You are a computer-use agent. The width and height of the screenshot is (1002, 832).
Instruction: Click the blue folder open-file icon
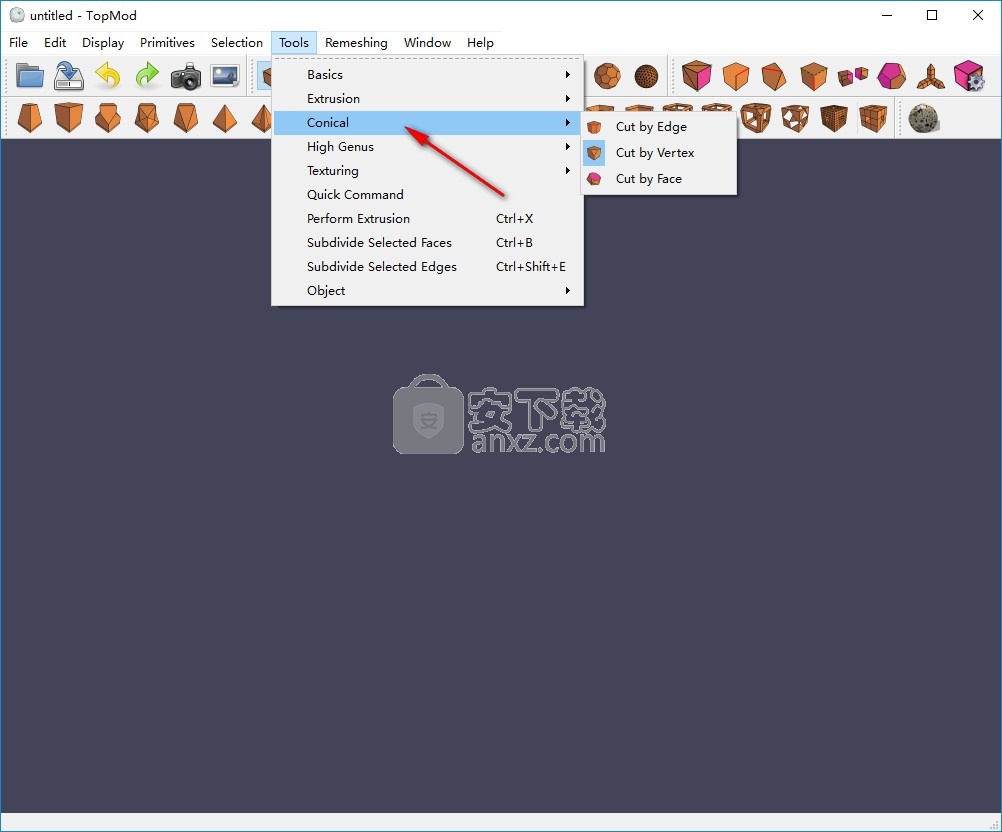(29, 76)
